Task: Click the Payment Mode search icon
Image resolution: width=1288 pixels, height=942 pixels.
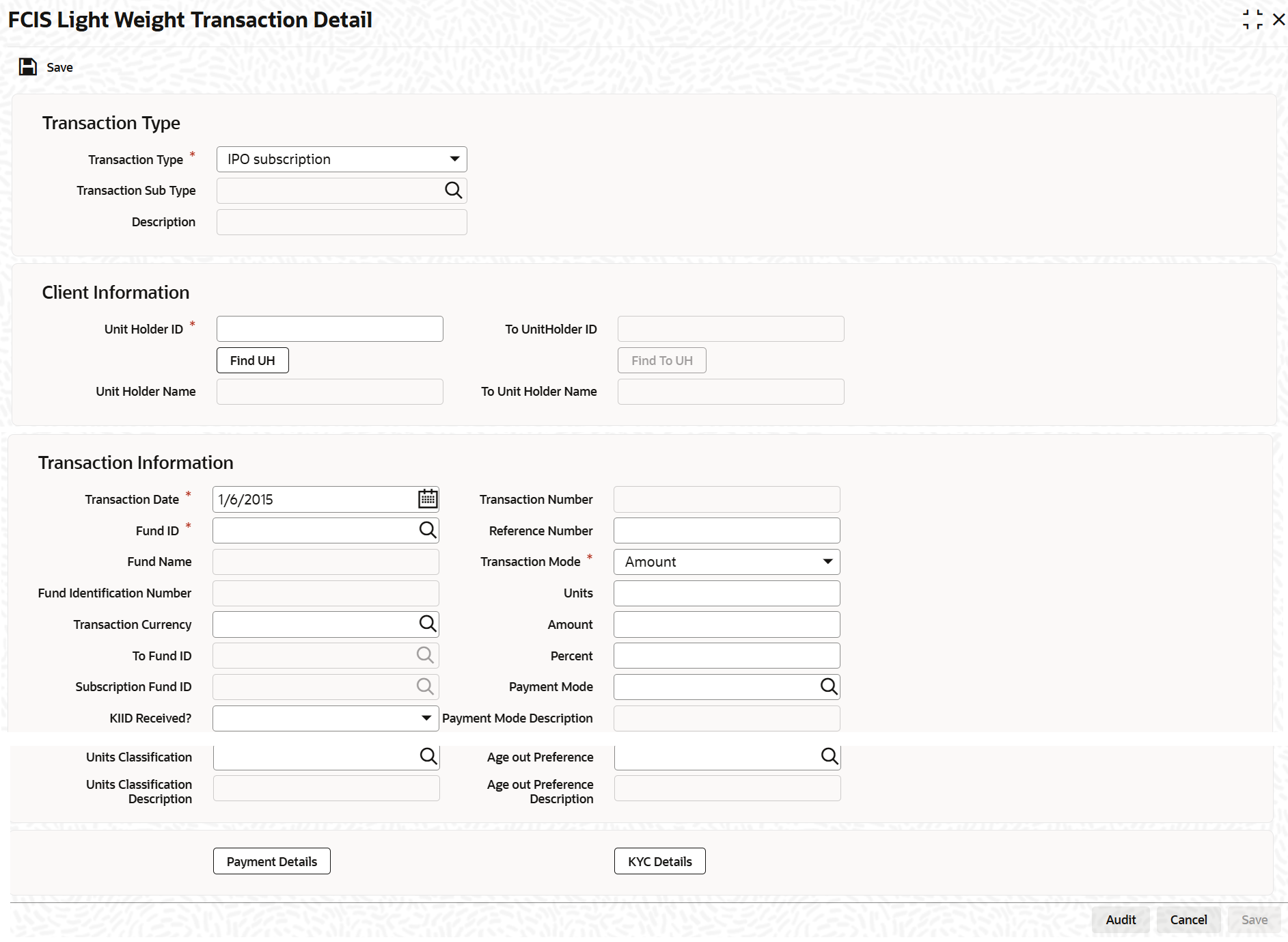Action: pos(829,686)
